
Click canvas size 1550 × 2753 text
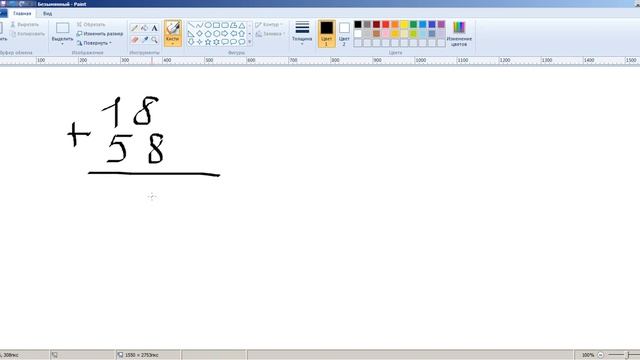[x=142, y=355]
